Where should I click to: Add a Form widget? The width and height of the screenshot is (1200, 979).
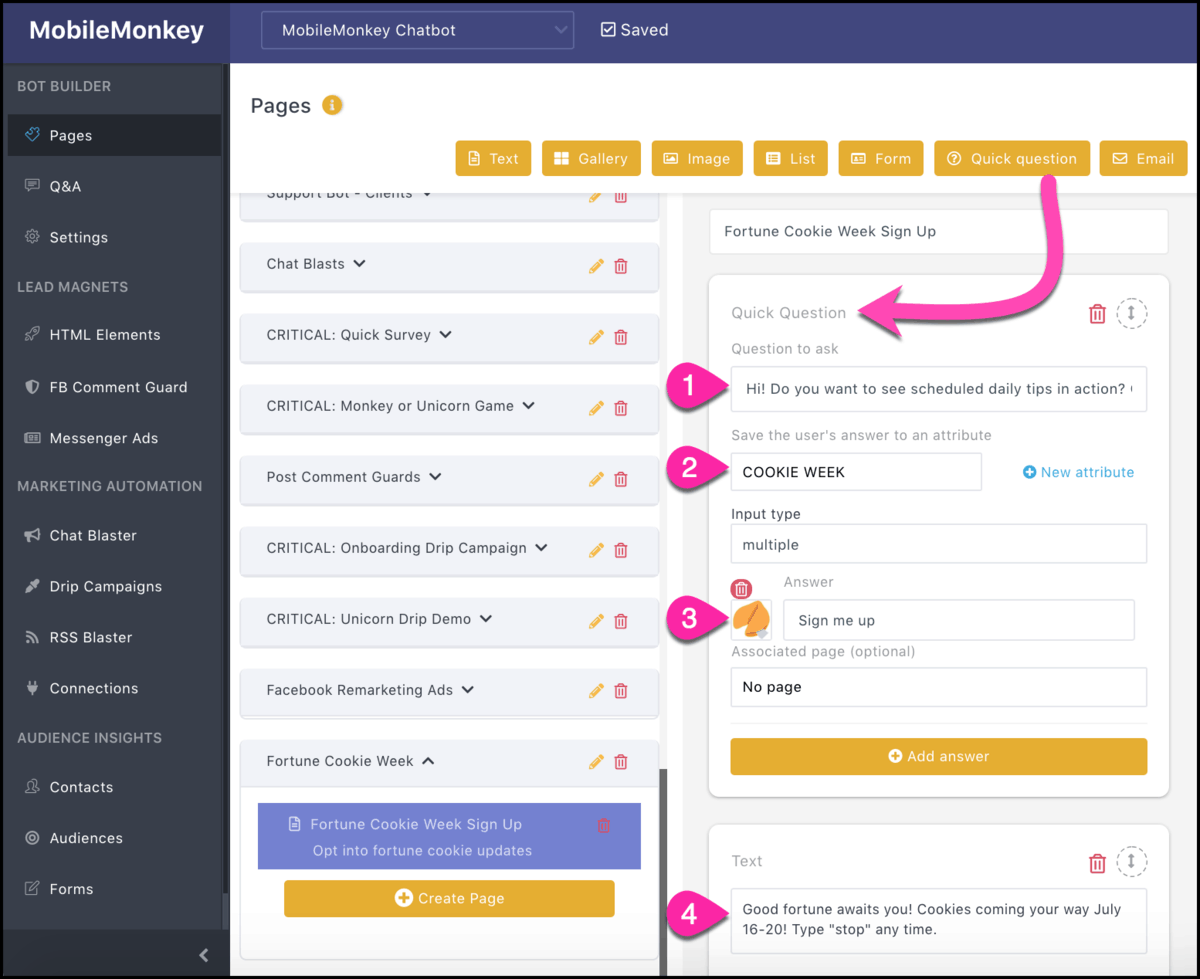pos(881,158)
